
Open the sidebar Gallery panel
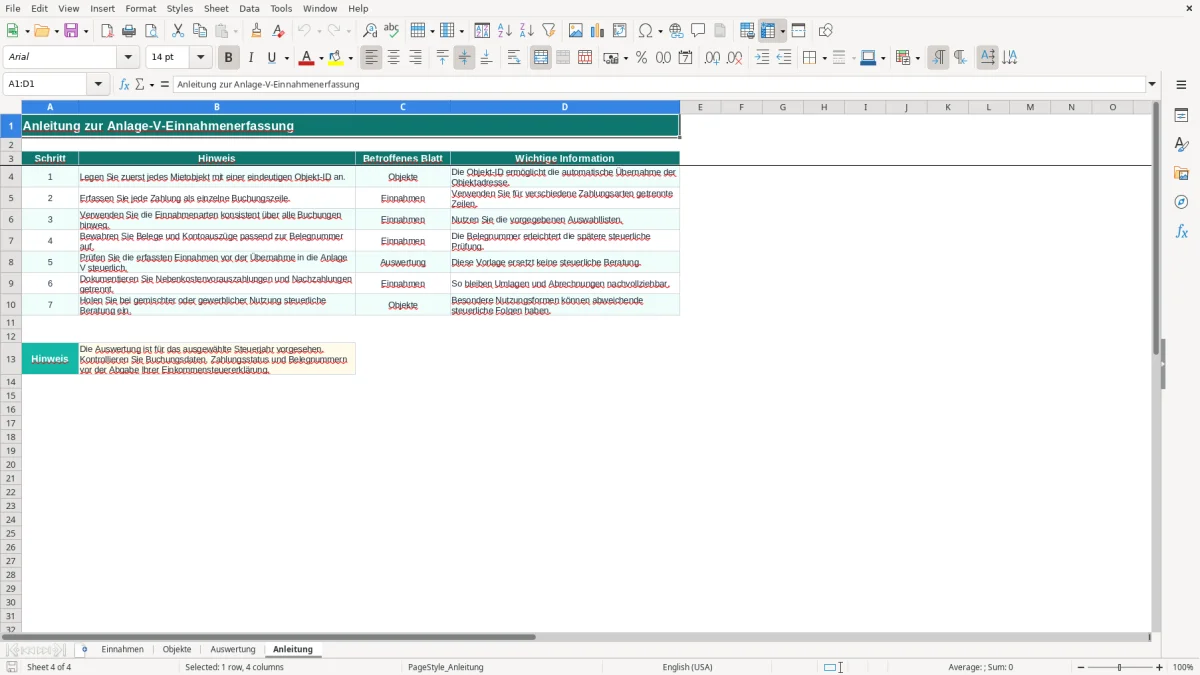[x=1181, y=174]
